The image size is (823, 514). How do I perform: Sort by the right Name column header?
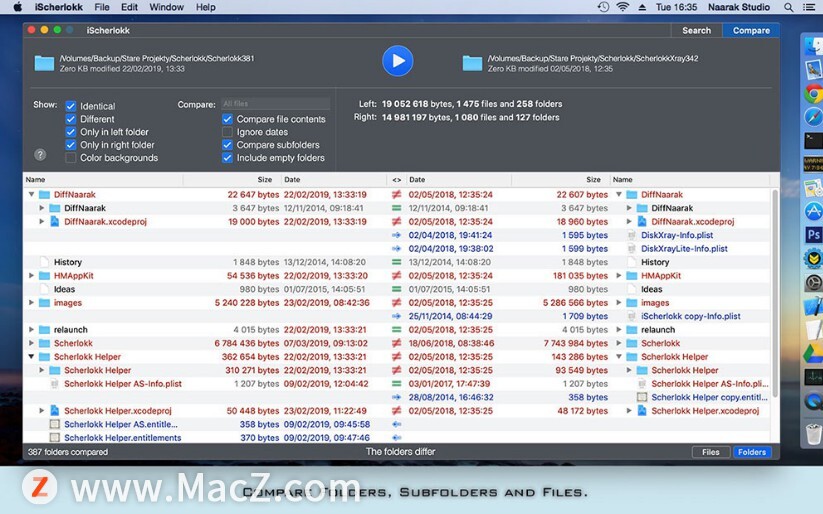tap(689, 180)
